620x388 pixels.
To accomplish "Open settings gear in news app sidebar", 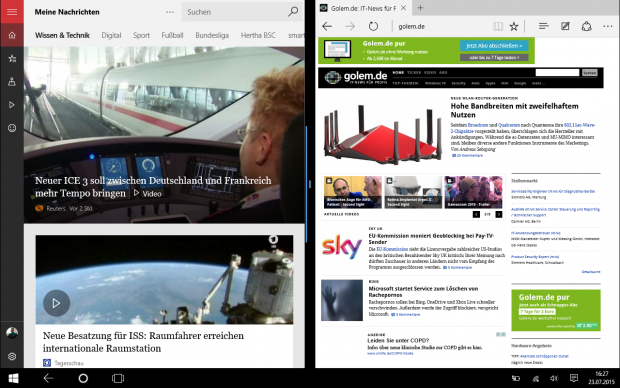I will click(12, 356).
